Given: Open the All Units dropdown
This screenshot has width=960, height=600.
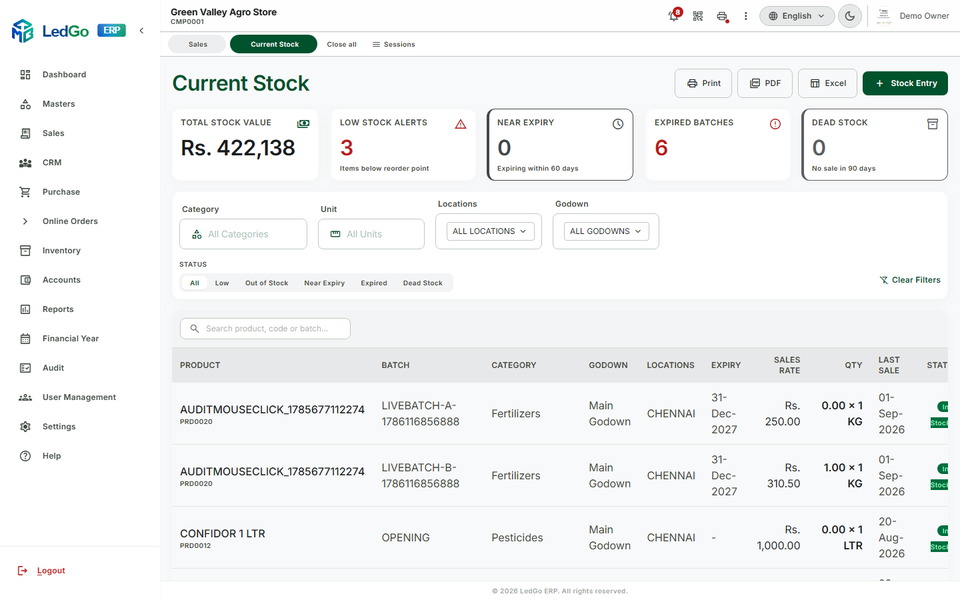Looking at the screenshot, I should tap(371, 234).
